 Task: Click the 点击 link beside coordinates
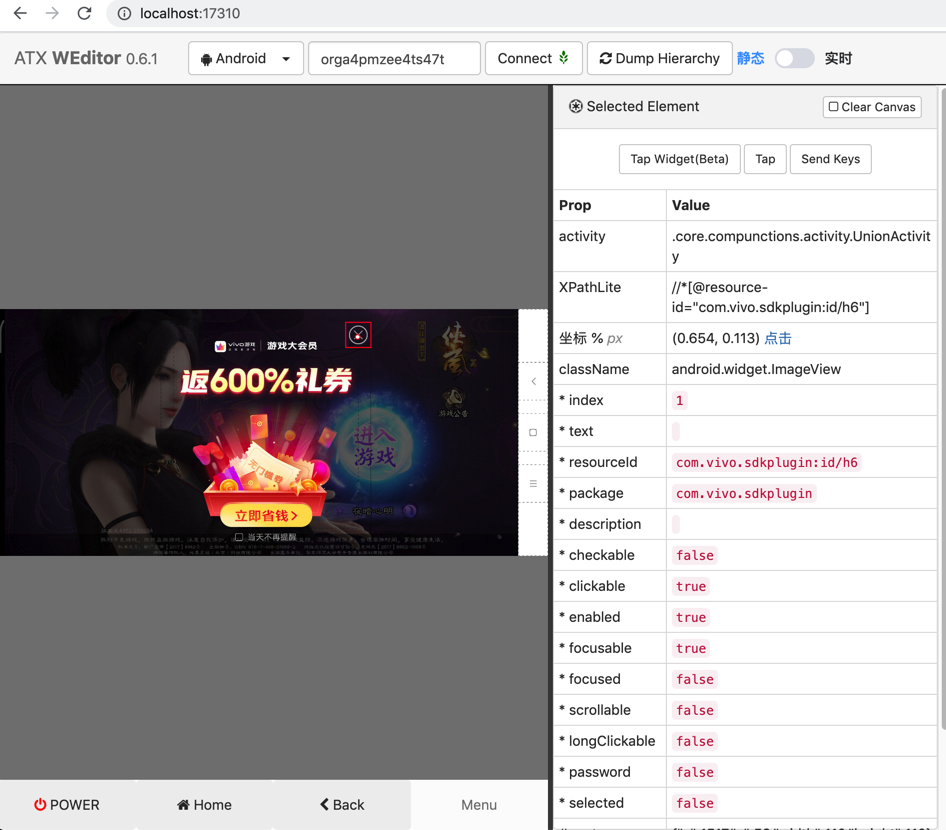click(778, 338)
